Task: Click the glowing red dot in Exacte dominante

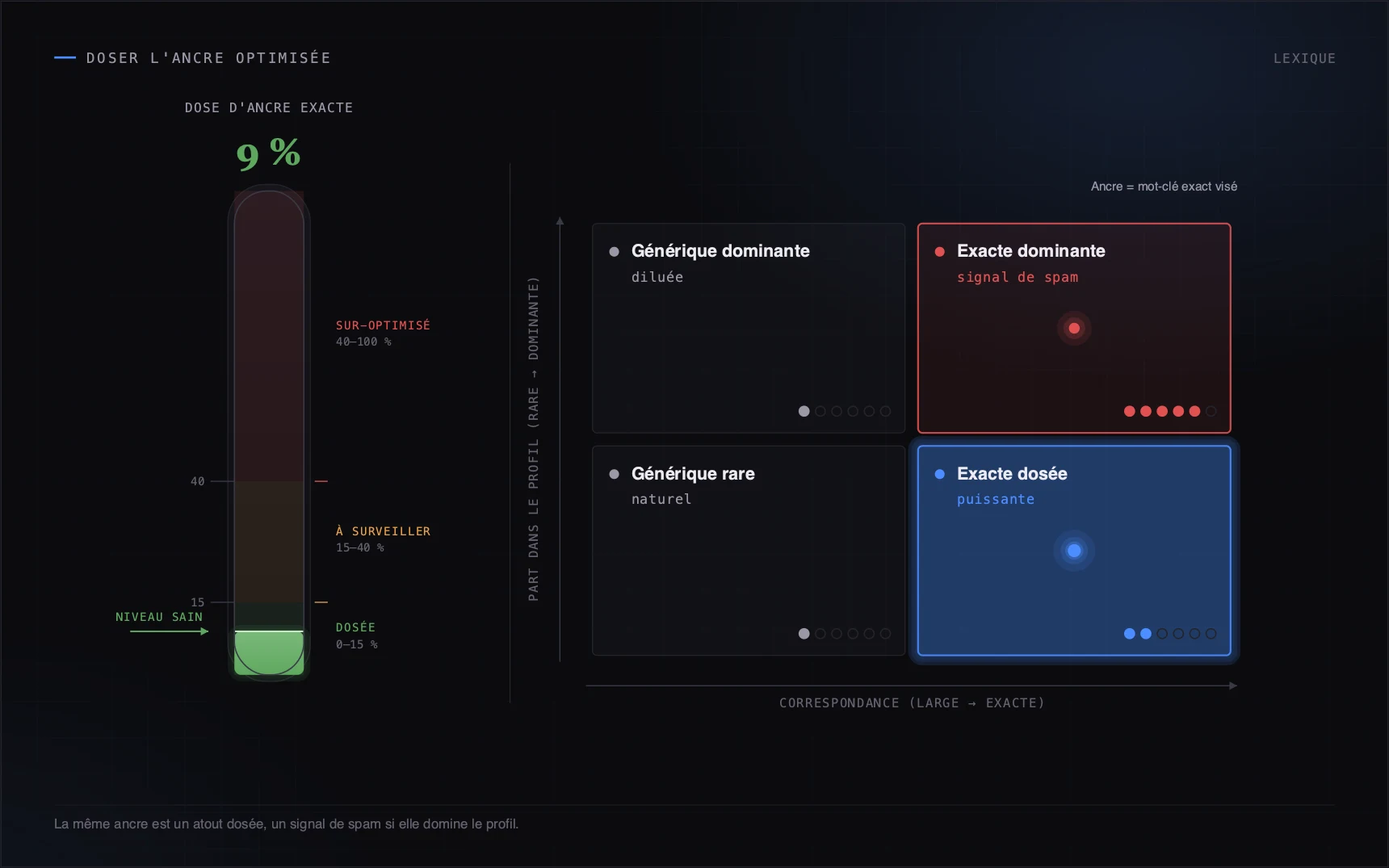Action: 1074,328
